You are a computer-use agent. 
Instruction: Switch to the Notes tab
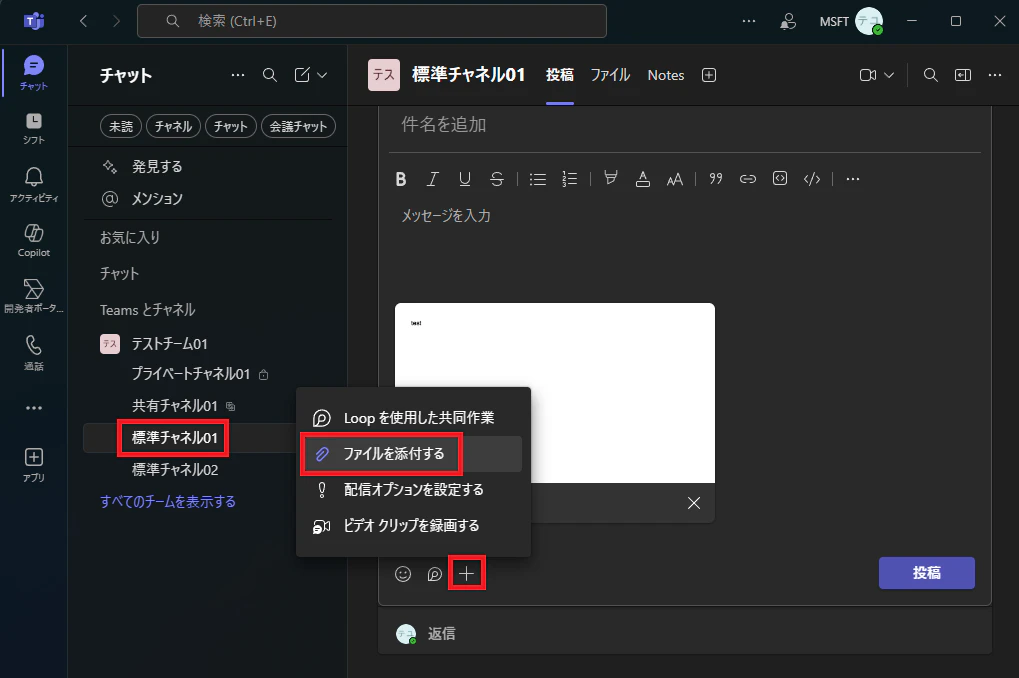coord(665,75)
